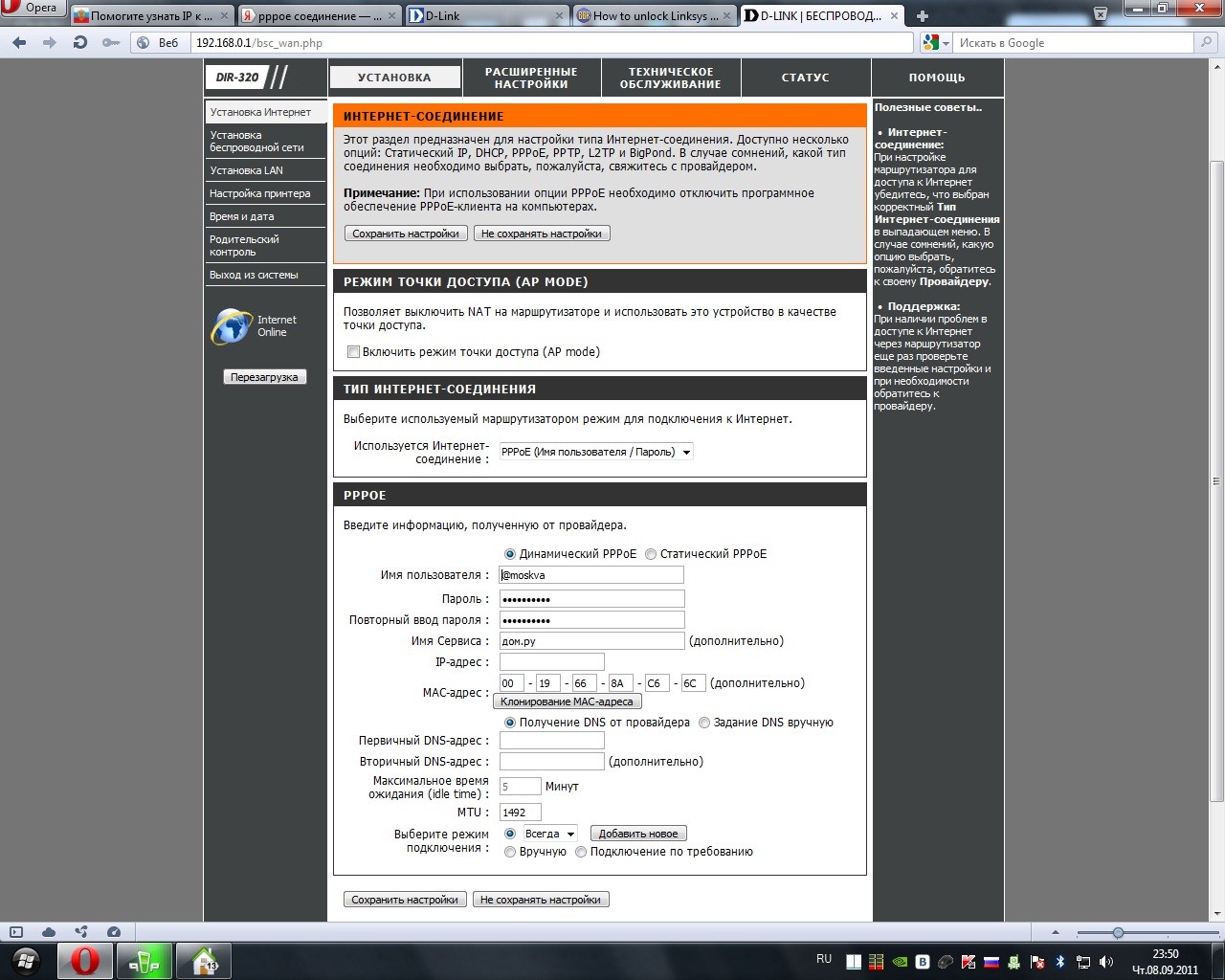The width and height of the screenshot is (1225, 980).
Task: Click top Не сохранять настройки button
Action: pyautogui.click(x=542, y=234)
